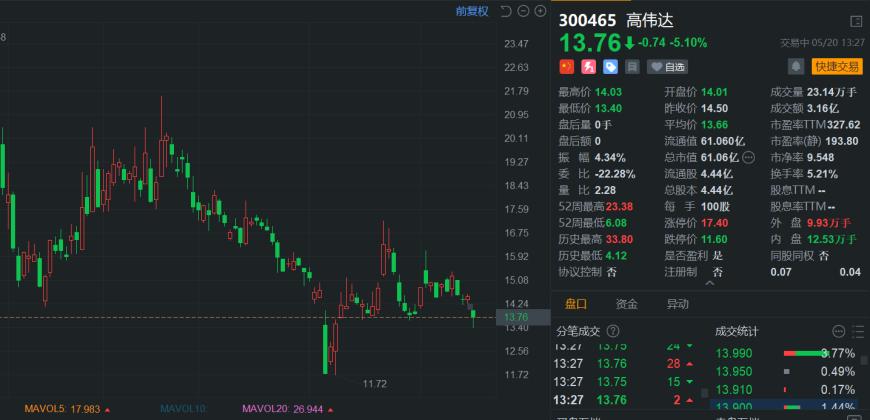Open the gray notes icon beside 自选
This screenshot has width=870, height=420.
click(x=632, y=67)
